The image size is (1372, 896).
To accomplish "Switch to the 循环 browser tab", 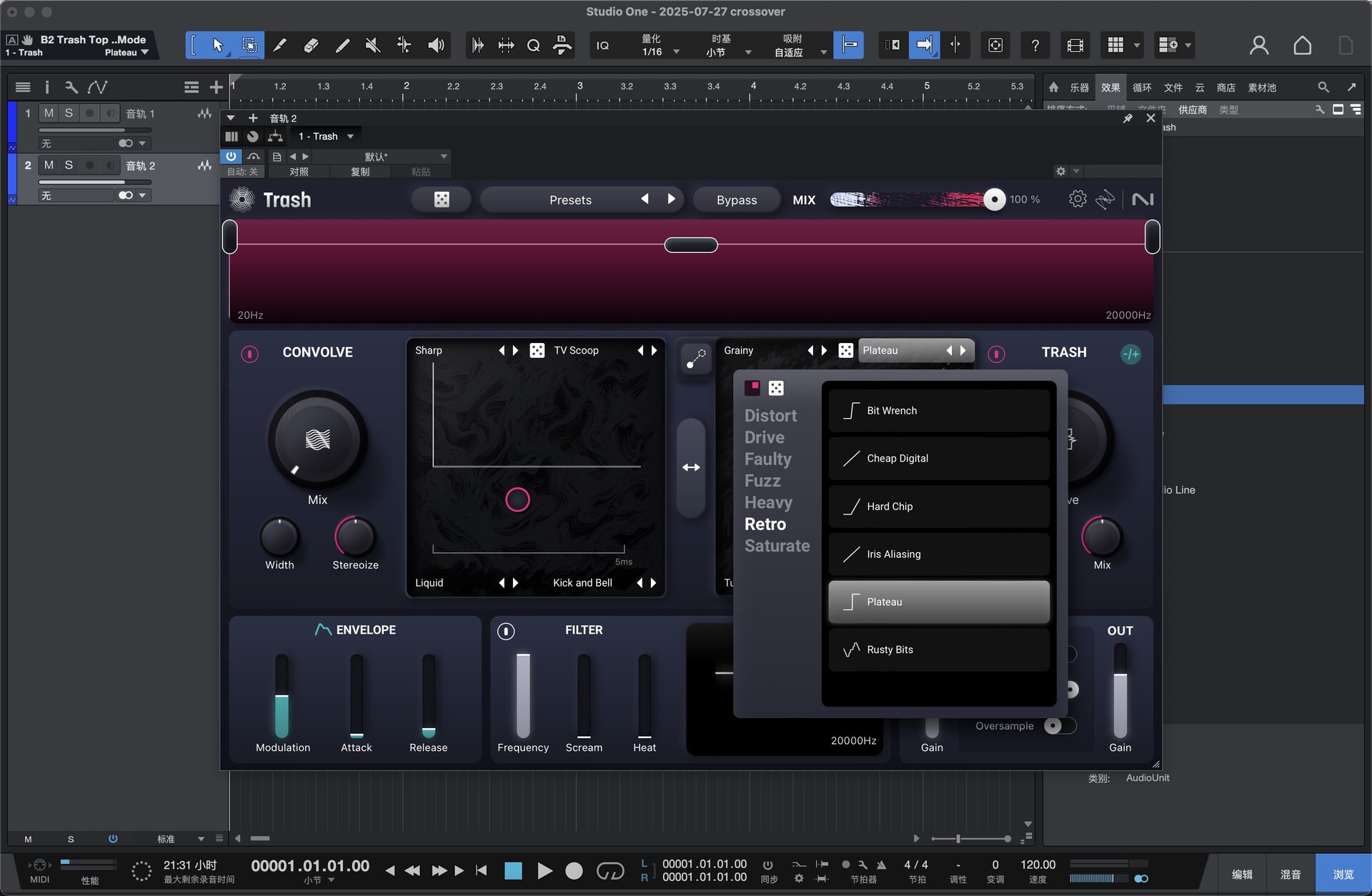I will pyautogui.click(x=1142, y=87).
